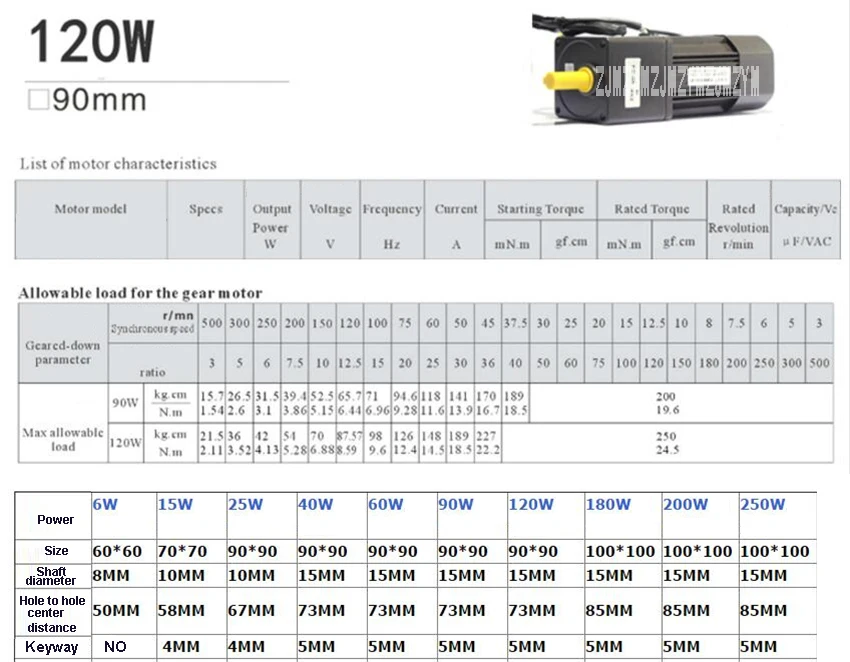
Task: Select the 25W power column header
Action: click(x=245, y=504)
